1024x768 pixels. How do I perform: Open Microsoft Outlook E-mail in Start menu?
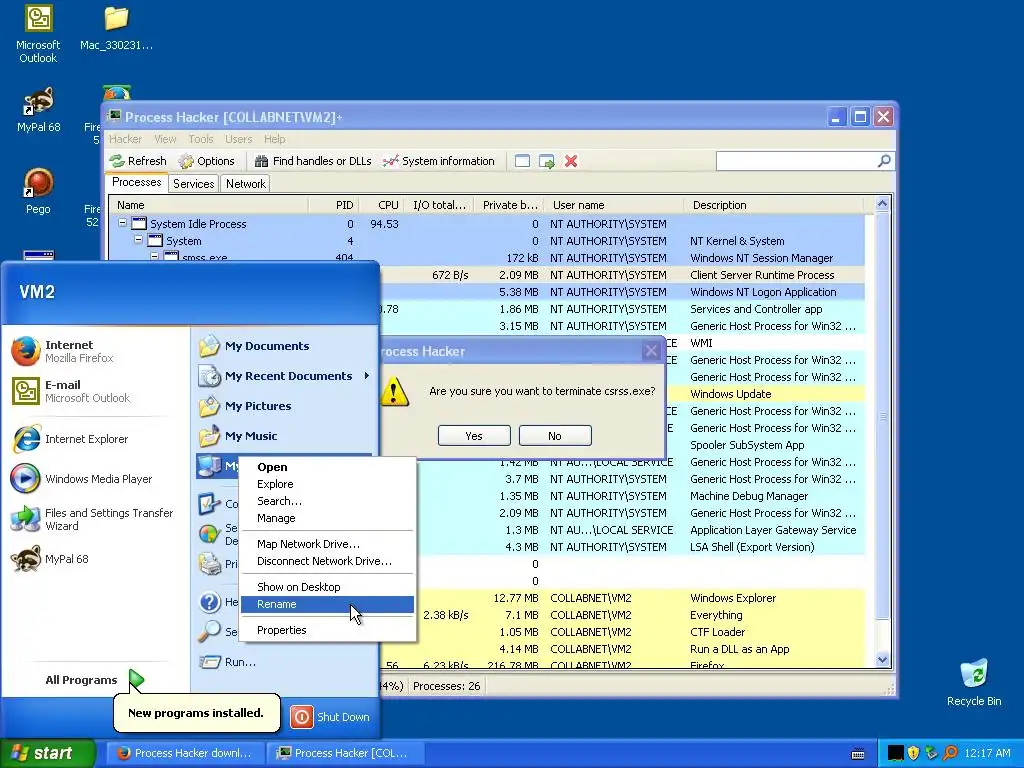[x=97, y=391]
